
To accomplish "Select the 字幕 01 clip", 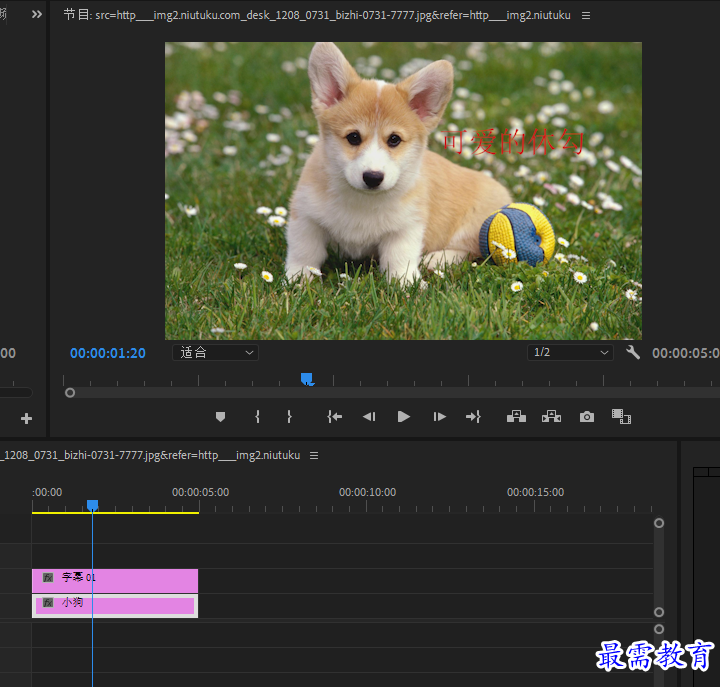I will pyautogui.click(x=115, y=581).
